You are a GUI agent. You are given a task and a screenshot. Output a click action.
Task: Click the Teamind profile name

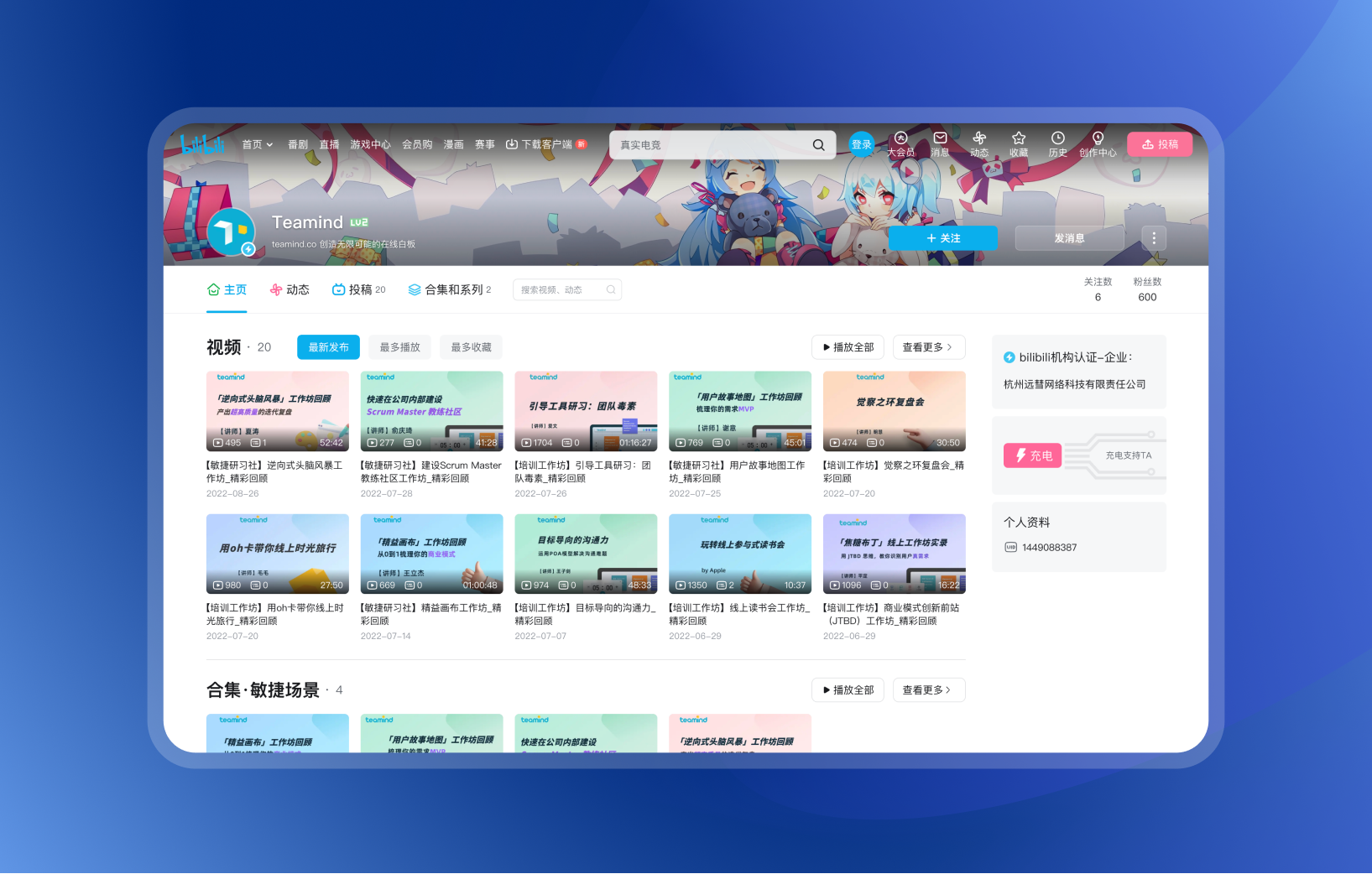[x=307, y=222]
